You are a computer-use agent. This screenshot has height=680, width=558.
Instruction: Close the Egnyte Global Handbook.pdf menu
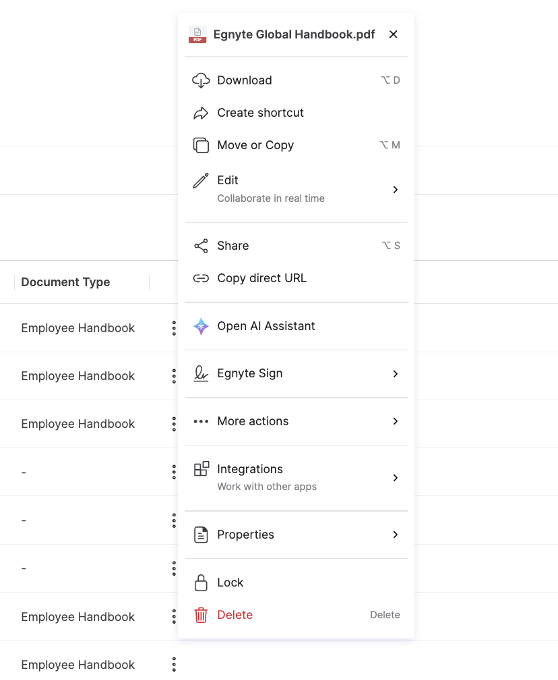click(393, 34)
